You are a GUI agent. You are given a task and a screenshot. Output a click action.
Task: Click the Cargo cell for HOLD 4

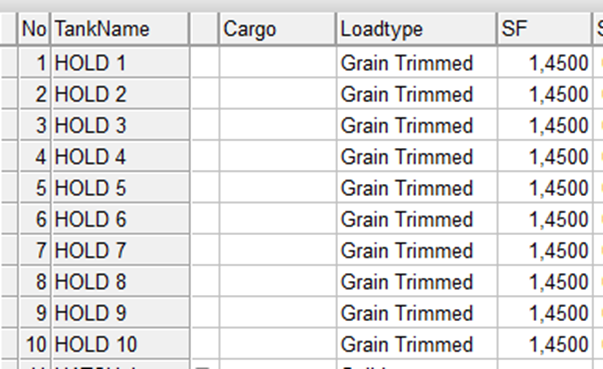278,156
